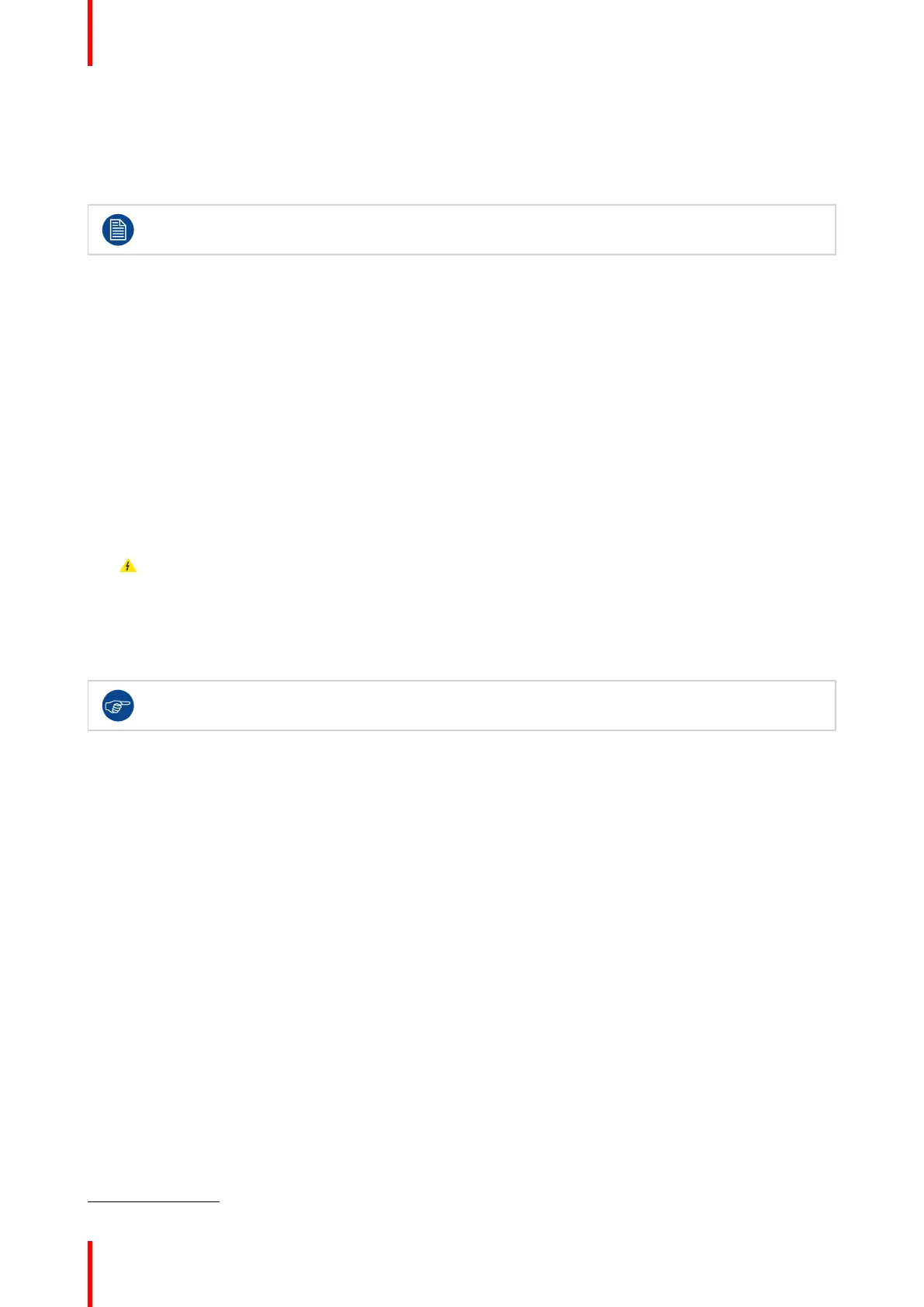Click the yellow electrical warning triangle
This screenshot has height=1307, width=924.
point(128,566)
